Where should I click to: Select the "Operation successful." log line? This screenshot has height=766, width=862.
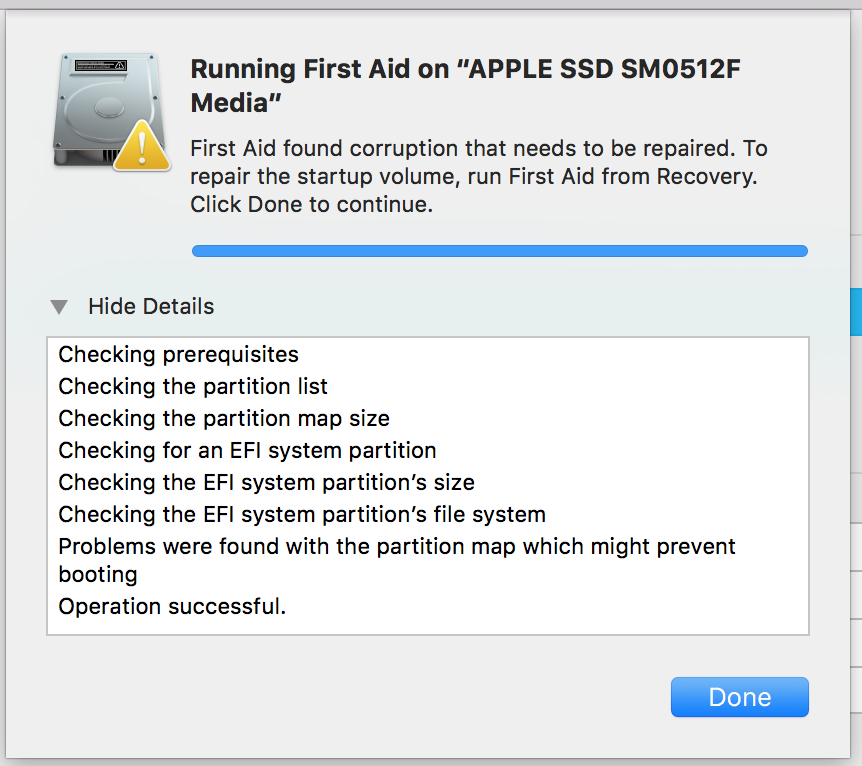172,606
